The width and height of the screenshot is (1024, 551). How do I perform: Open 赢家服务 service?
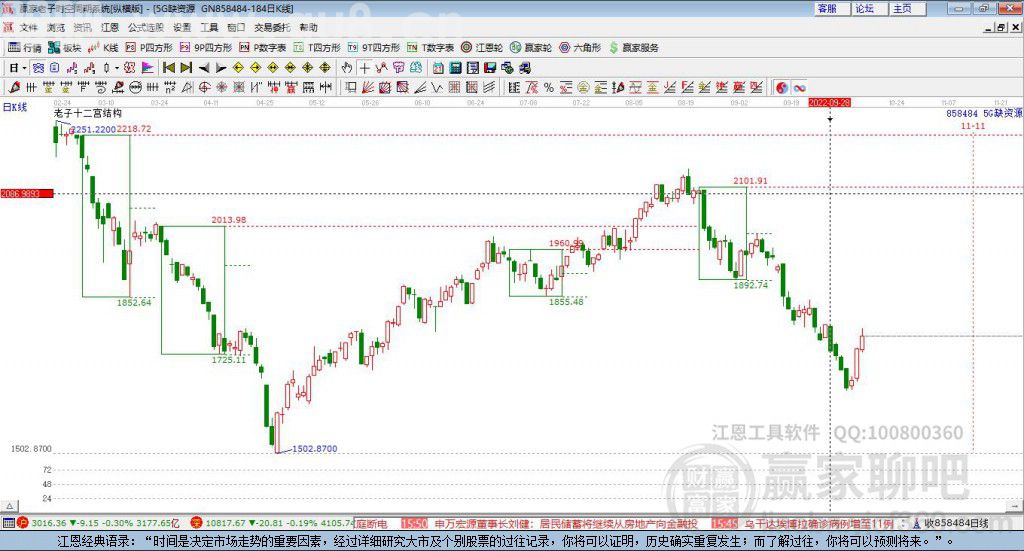[x=633, y=48]
